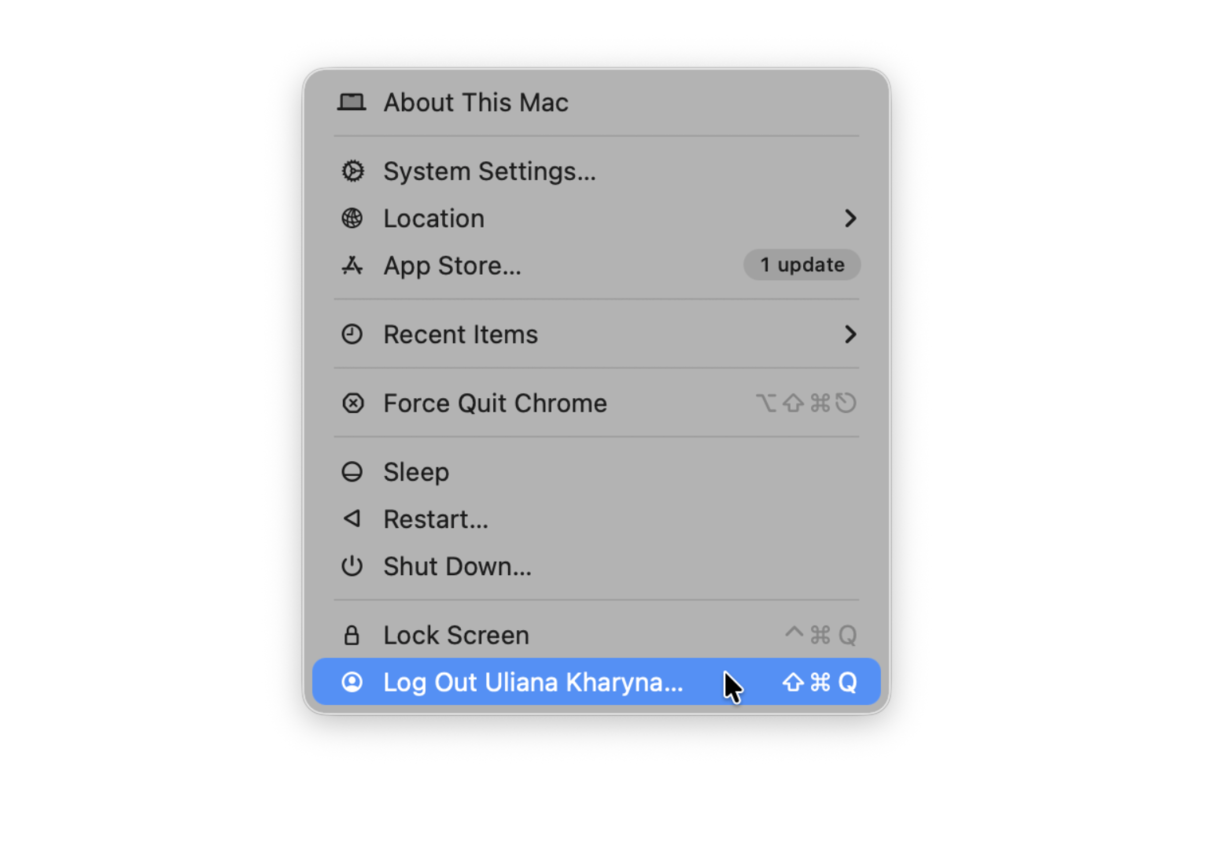Select Force Quit Chrome from the menu

[494, 403]
